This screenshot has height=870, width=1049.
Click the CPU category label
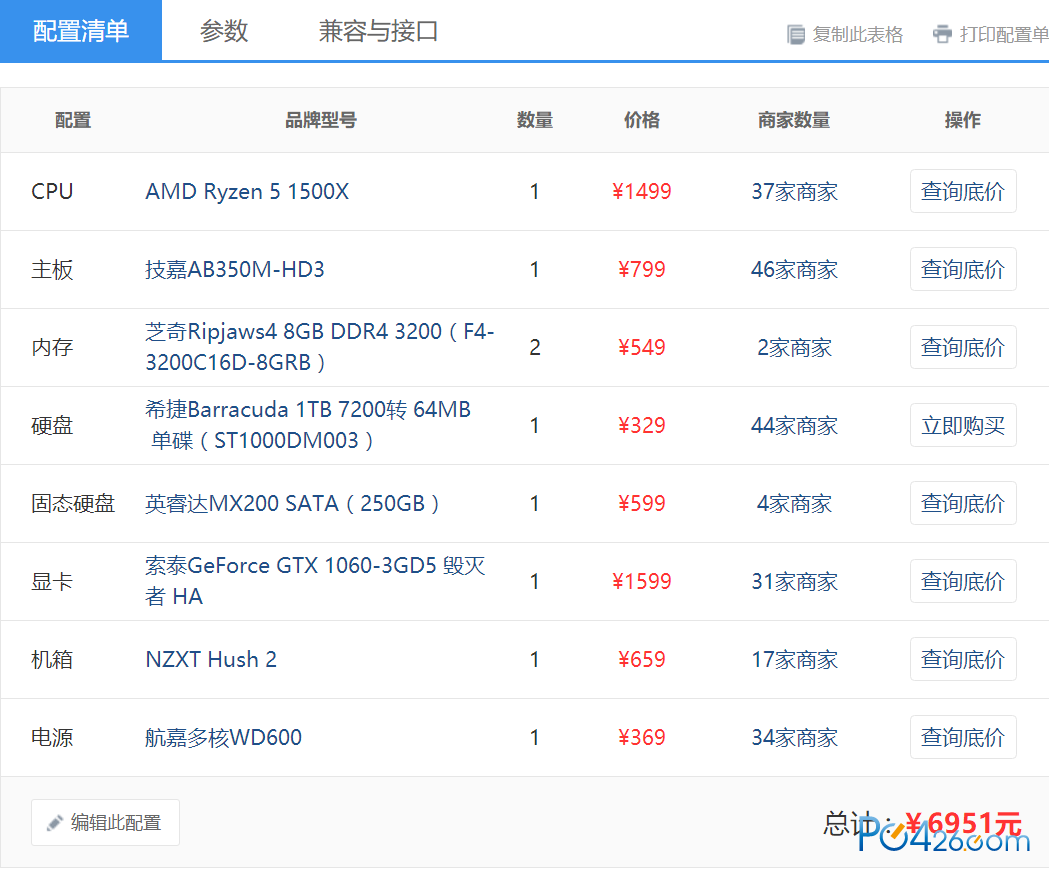pyautogui.click(x=52, y=191)
